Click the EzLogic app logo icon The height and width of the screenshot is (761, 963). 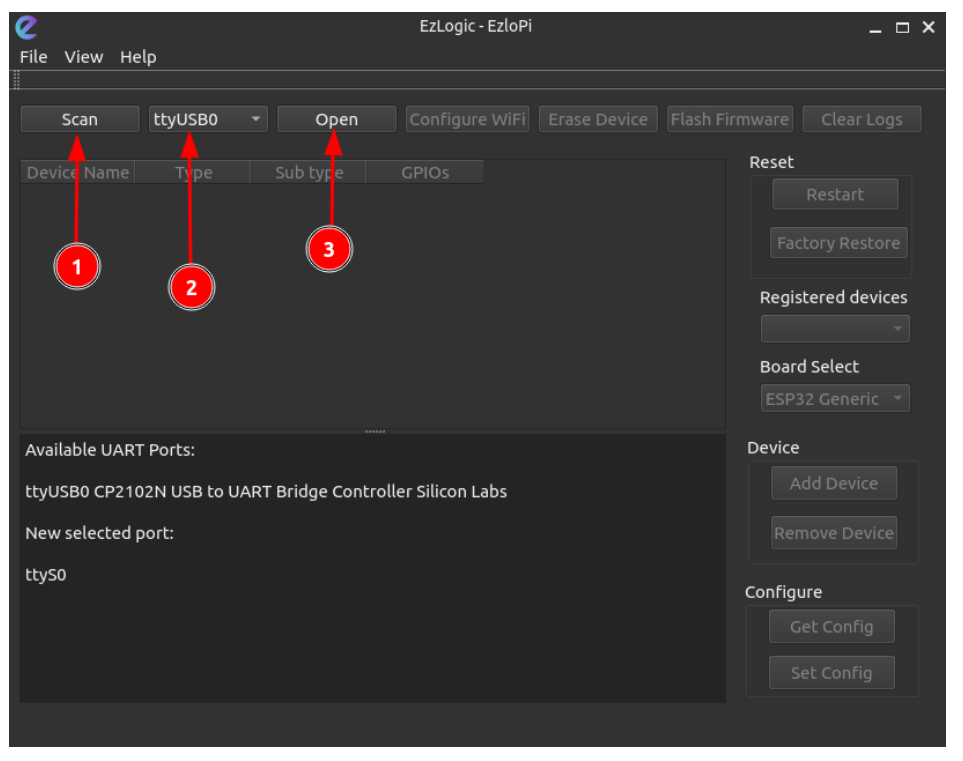[x=26, y=27]
